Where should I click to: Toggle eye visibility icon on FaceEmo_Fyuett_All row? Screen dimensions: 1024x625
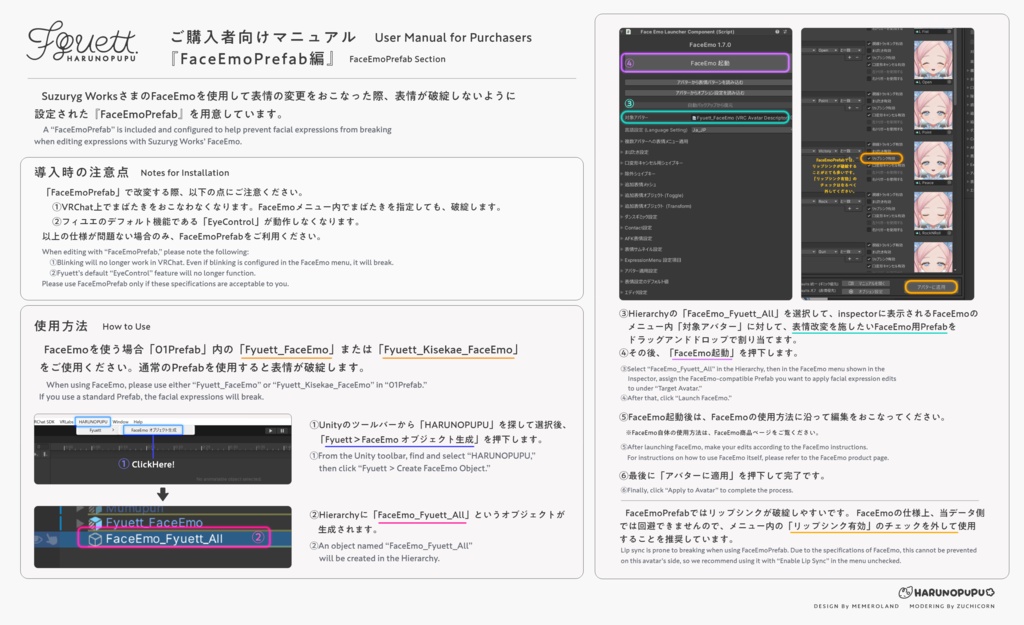[39, 539]
